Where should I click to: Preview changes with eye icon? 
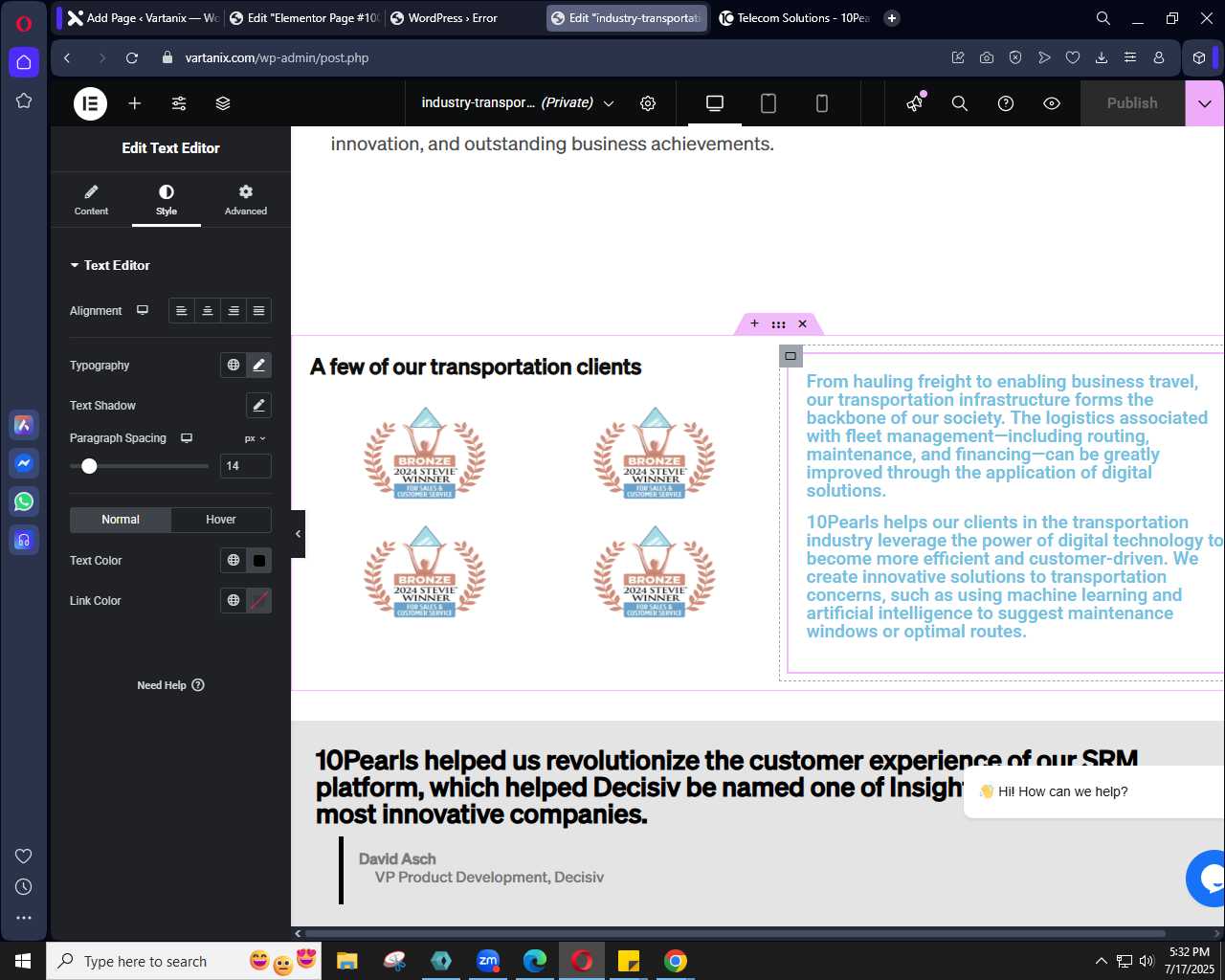pos(1052,103)
